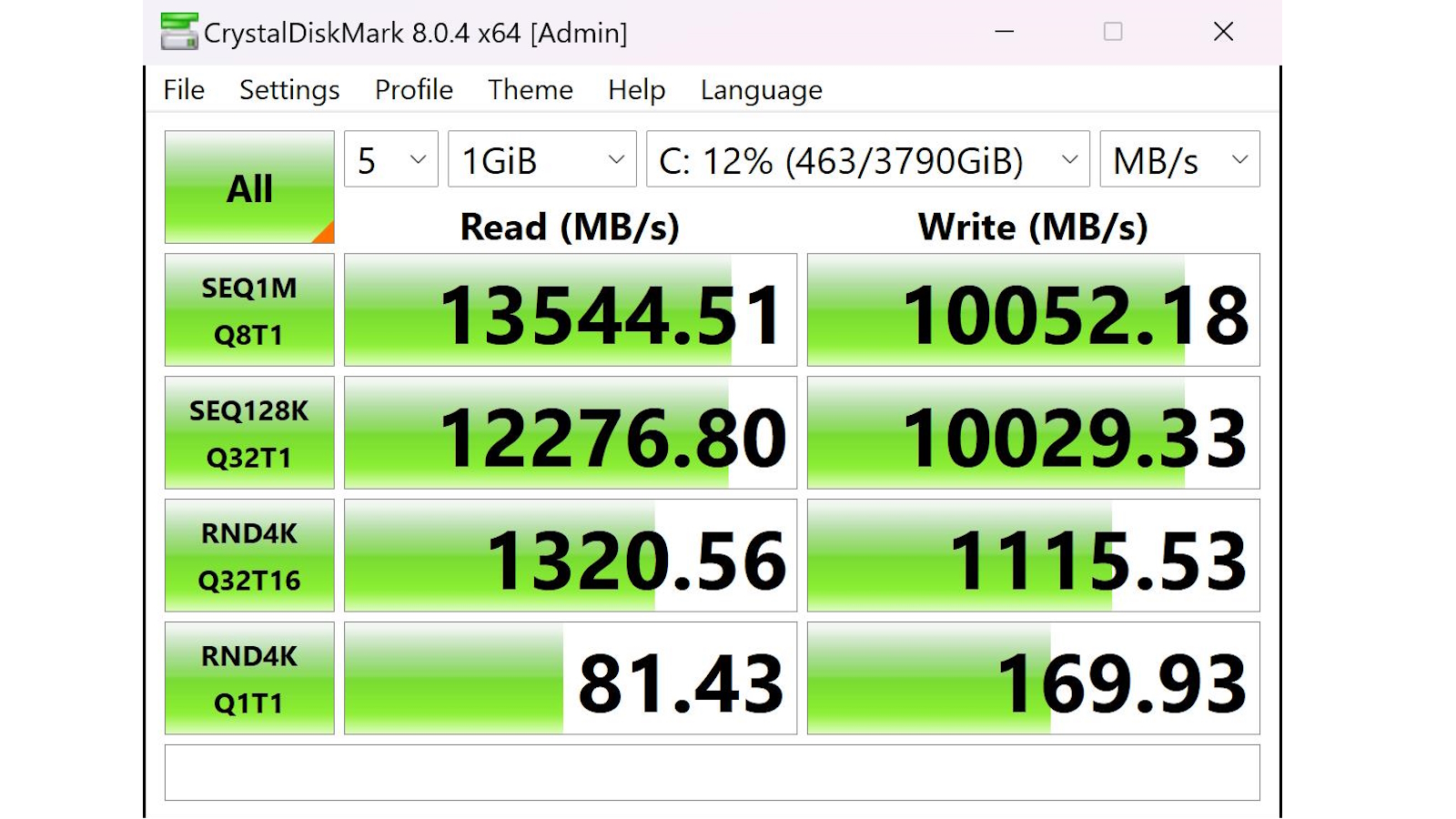The width and height of the screenshot is (1456, 819).
Task: Expand the 1GiB test size dropdown
Action: (x=542, y=160)
